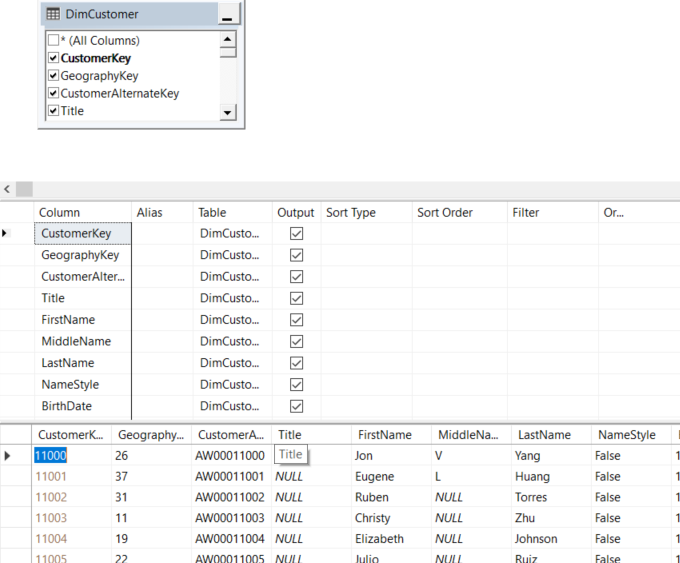Toggle Output checkbox for GeographyKey row
The image size is (680, 563).
[296, 255]
